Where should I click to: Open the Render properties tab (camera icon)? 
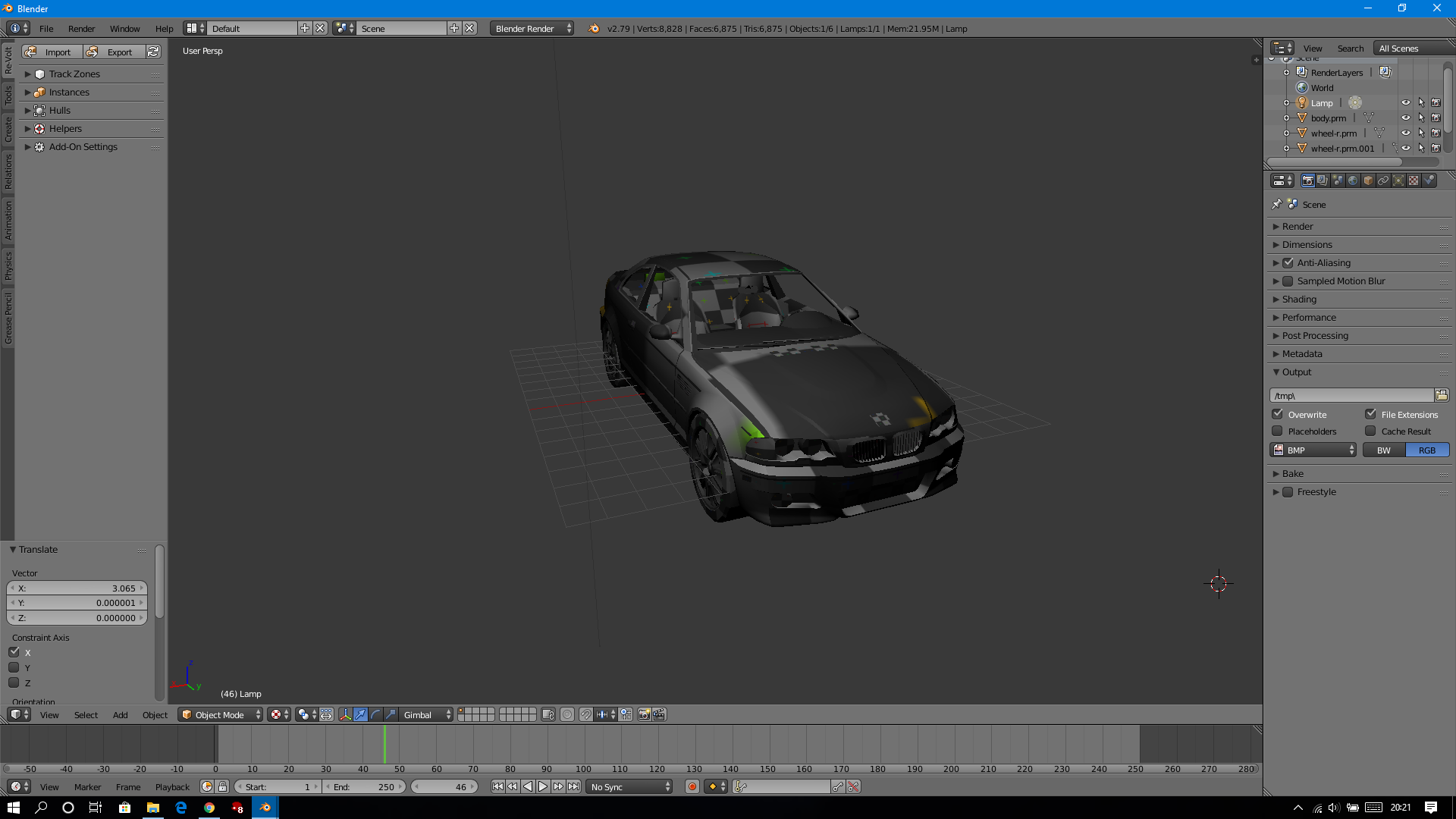click(x=1307, y=180)
